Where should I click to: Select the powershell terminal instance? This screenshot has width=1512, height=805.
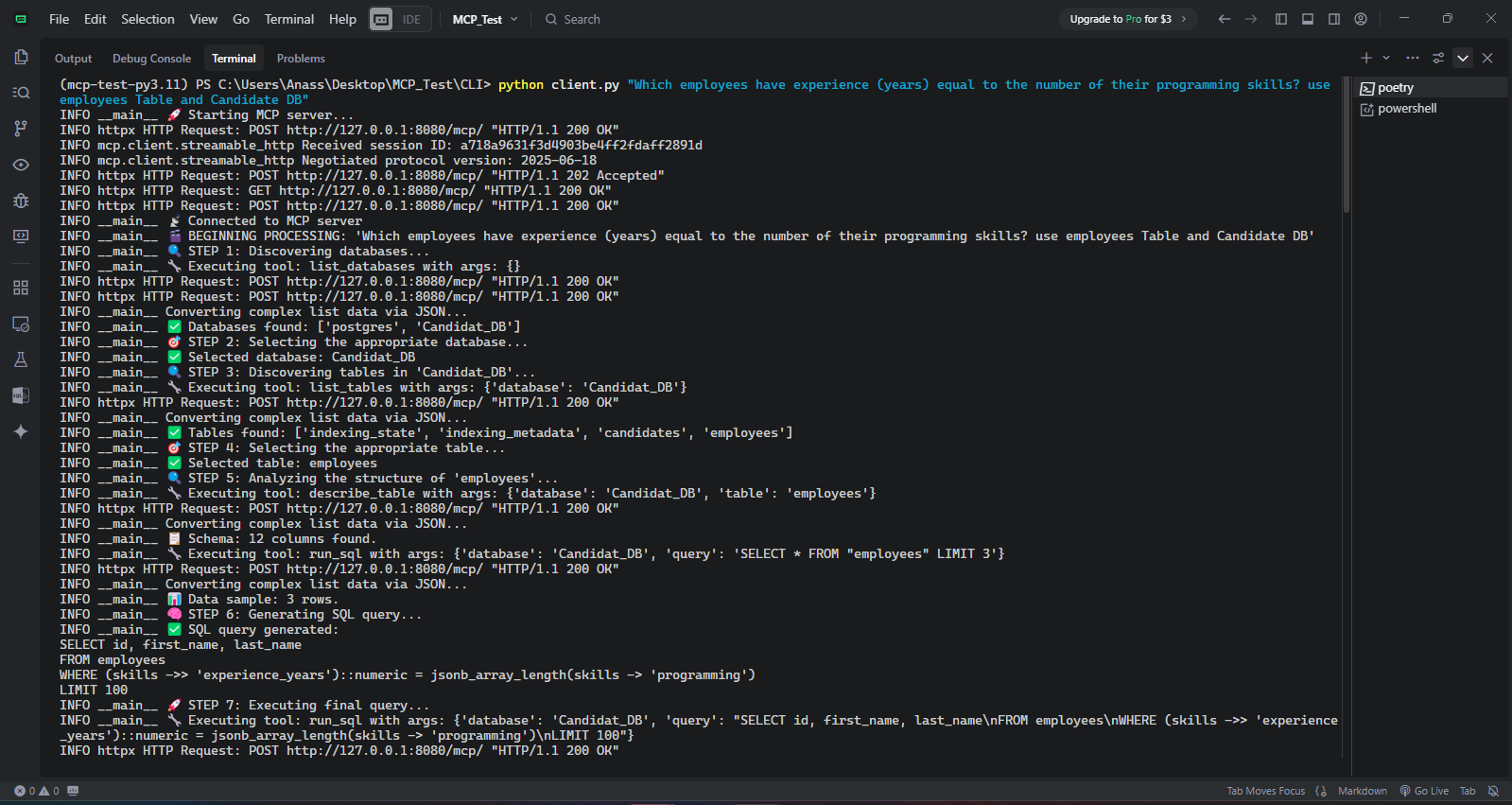point(1432,108)
